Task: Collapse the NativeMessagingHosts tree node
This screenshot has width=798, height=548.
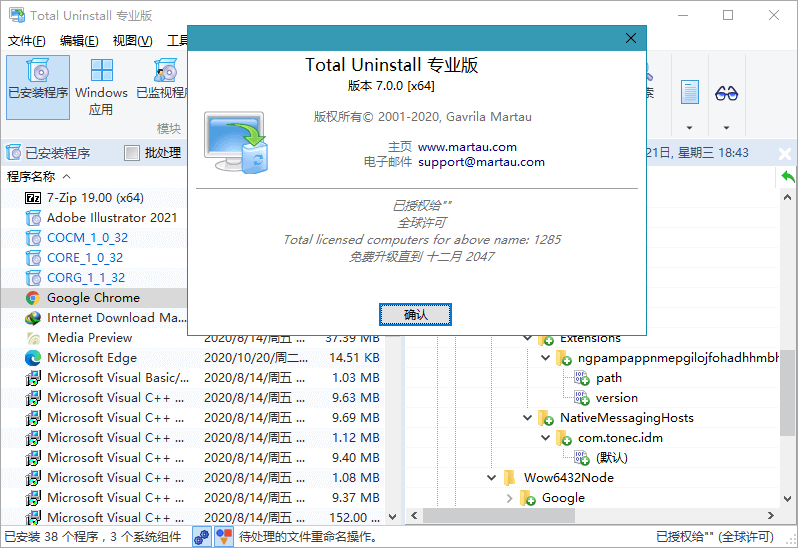Action: [528, 418]
